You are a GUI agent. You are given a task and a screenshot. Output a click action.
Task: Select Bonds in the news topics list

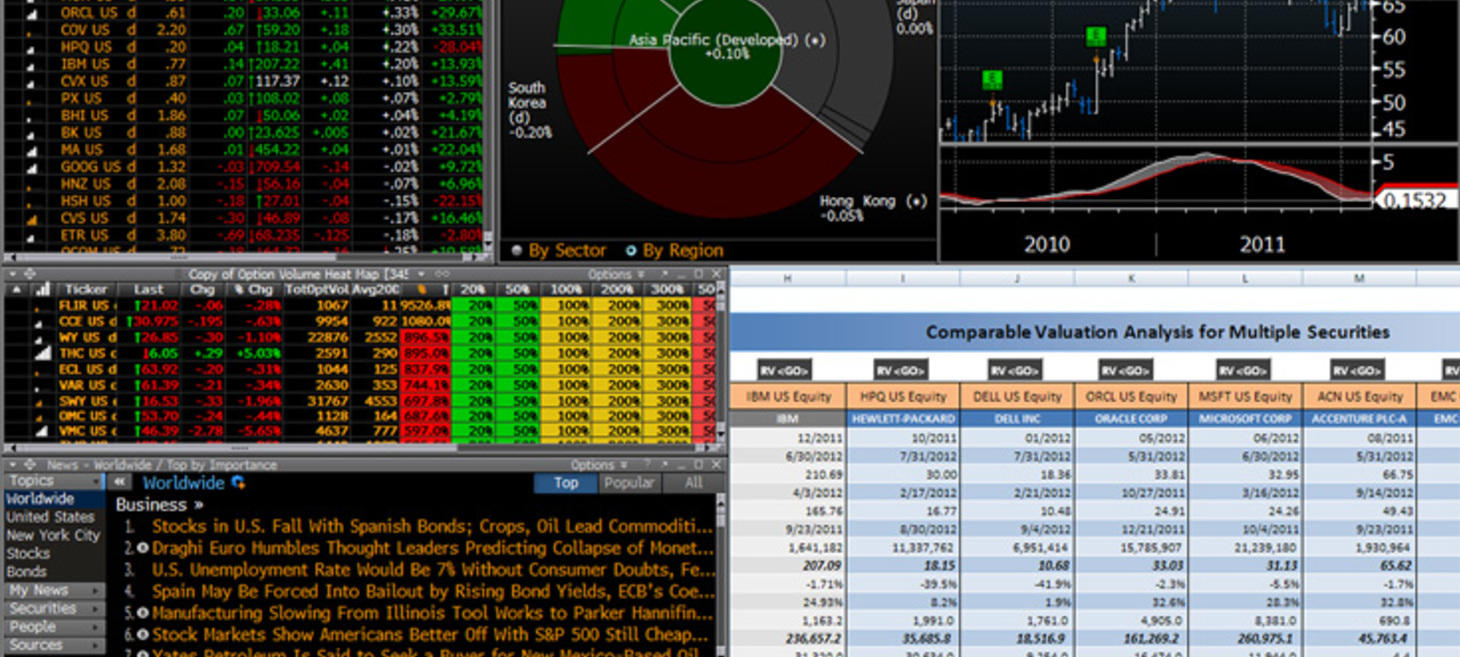(x=53, y=572)
